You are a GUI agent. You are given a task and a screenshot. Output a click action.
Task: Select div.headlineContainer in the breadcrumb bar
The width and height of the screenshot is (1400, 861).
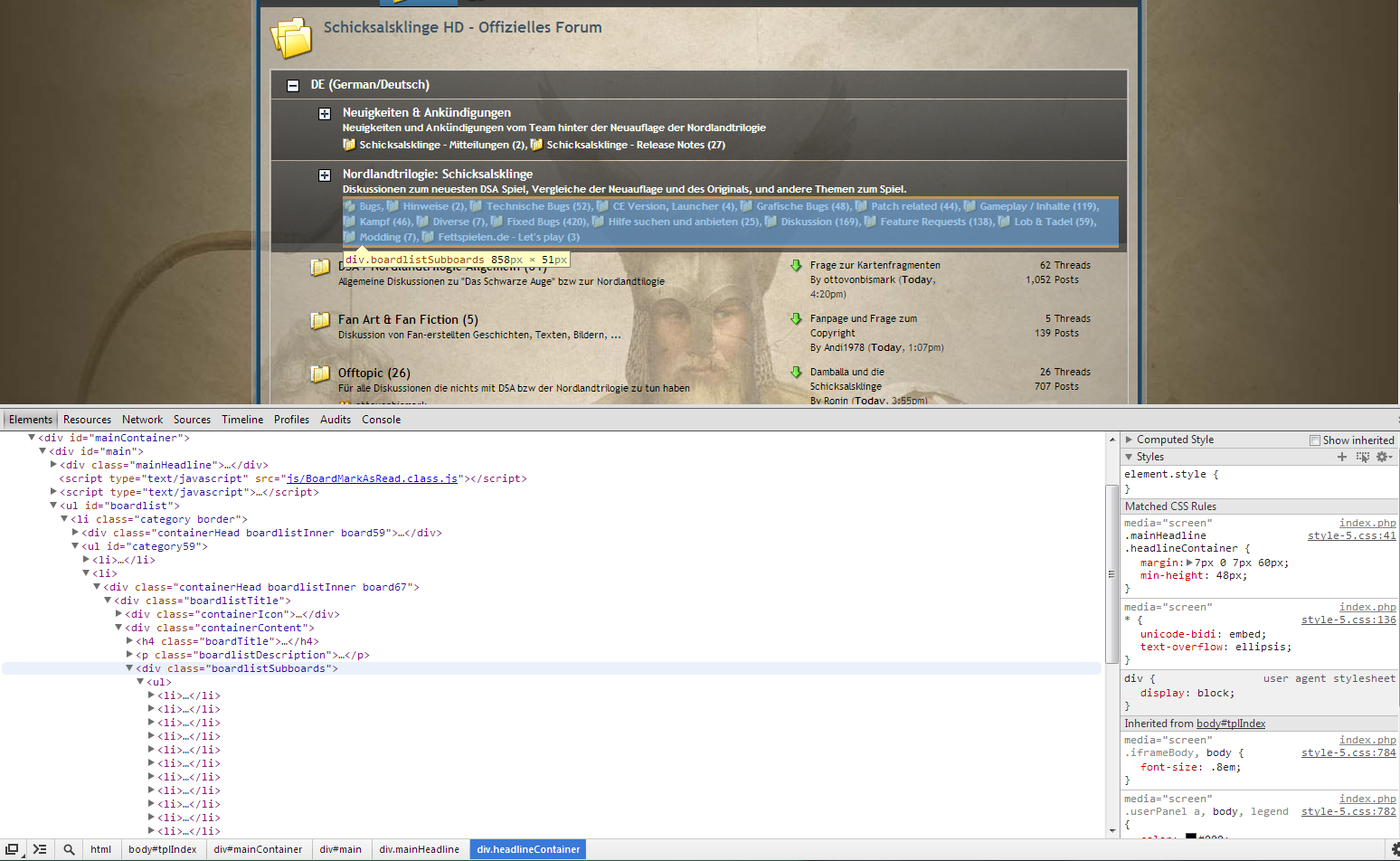[x=528, y=849]
